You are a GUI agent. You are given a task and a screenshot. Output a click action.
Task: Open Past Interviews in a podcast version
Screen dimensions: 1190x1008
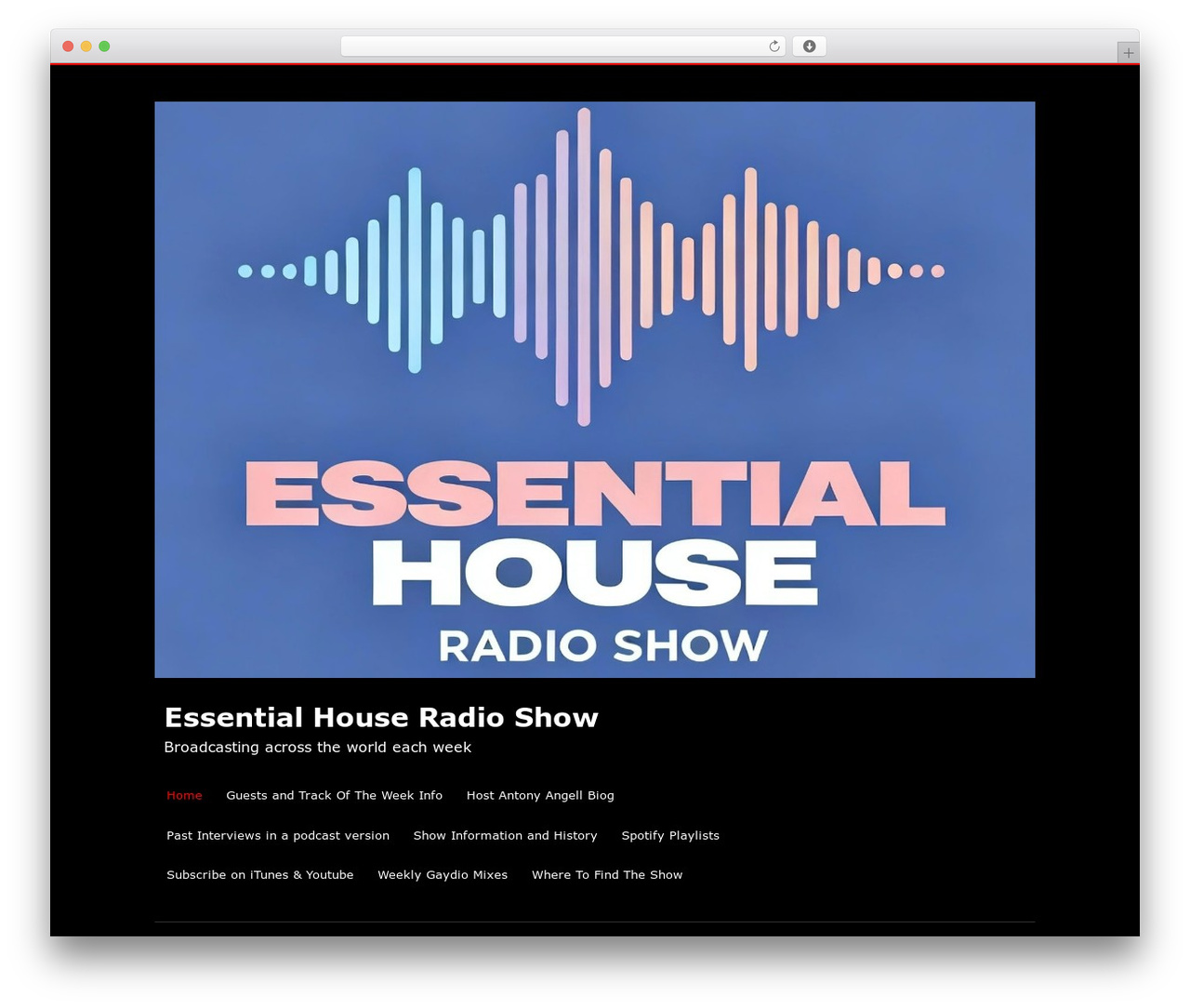(278, 835)
